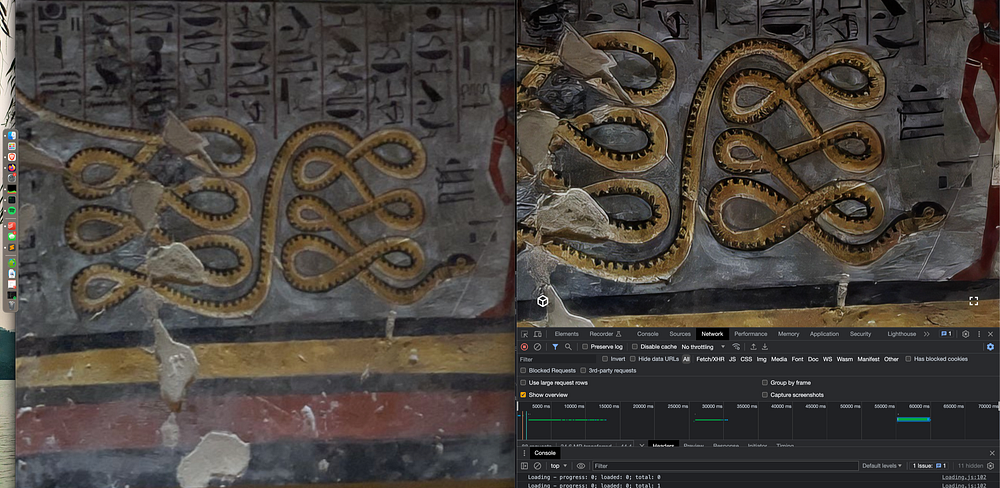Enable Group by frame checkbox

tap(765, 383)
